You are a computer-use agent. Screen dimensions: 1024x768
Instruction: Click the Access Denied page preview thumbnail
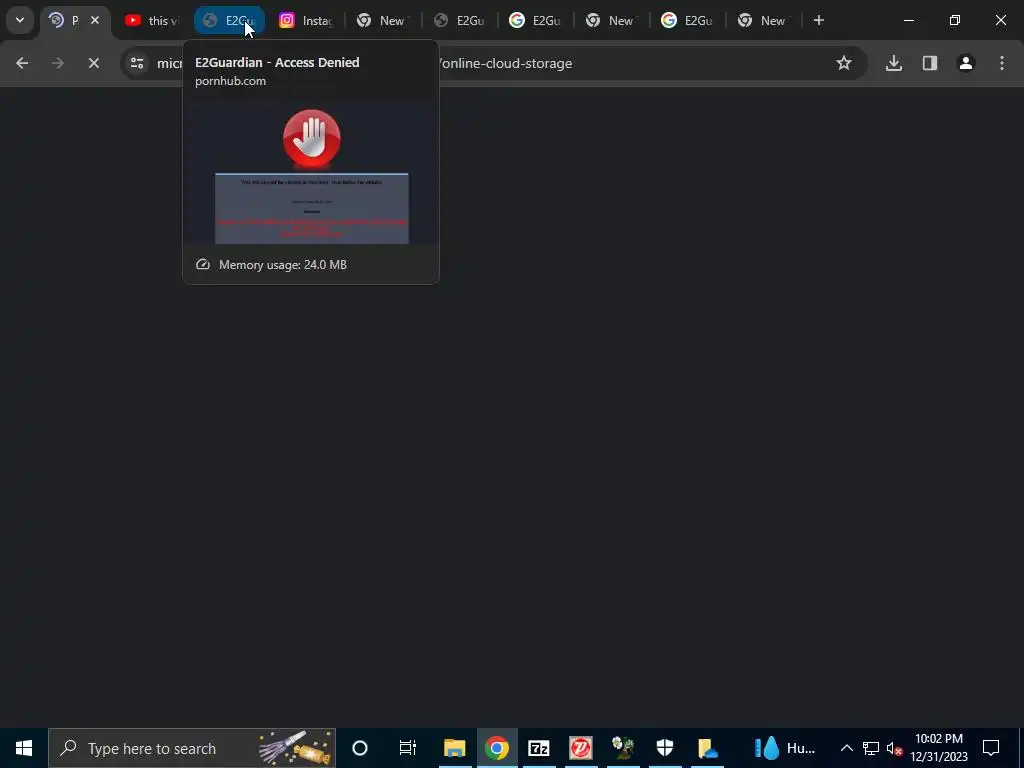click(312, 172)
